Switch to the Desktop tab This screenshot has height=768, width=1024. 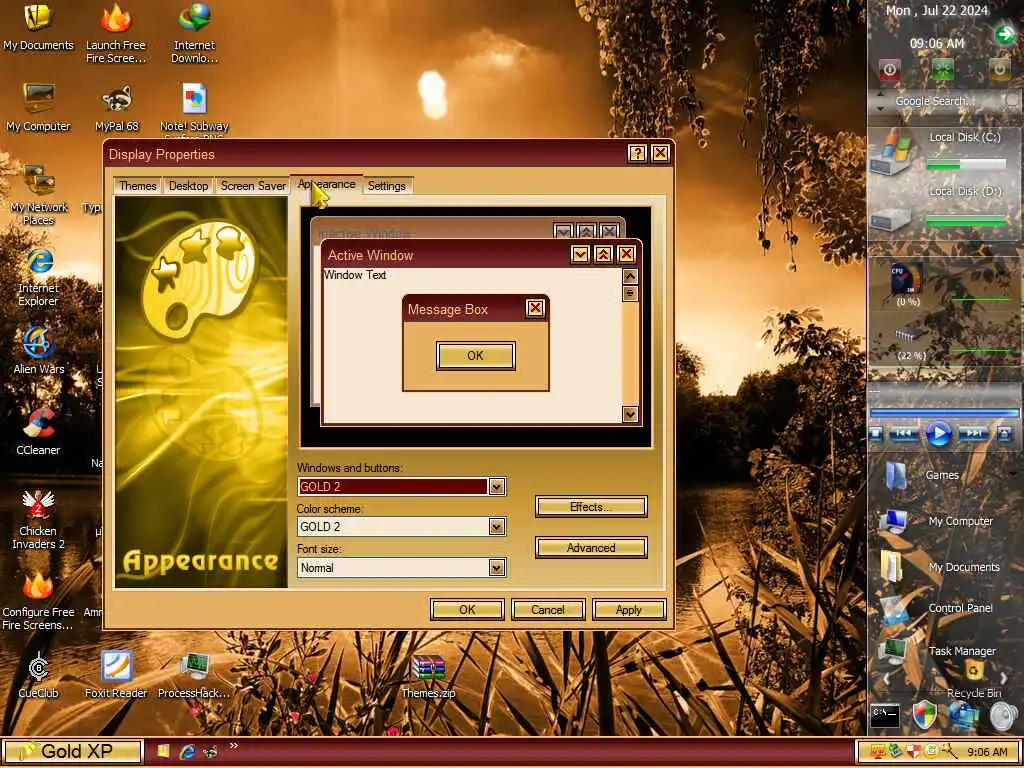(x=188, y=186)
